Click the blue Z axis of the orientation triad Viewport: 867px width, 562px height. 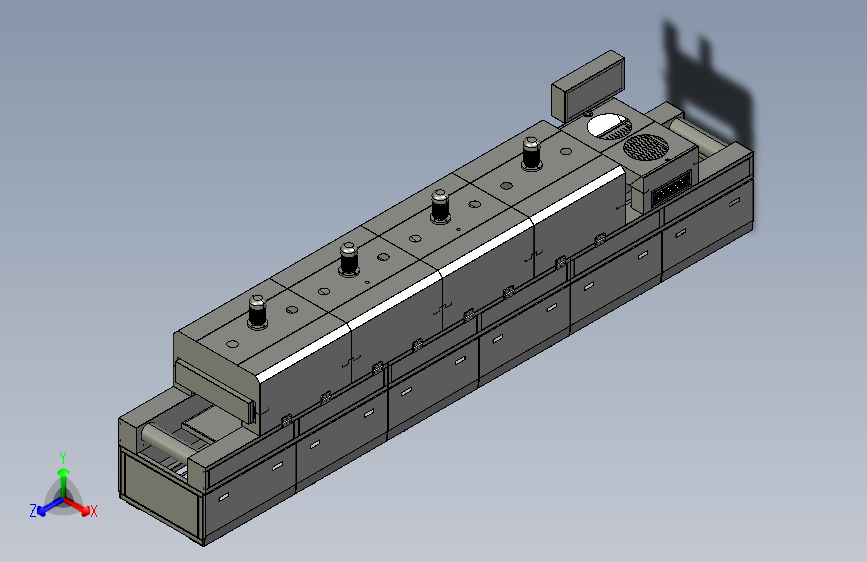pyautogui.click(x=50, y=506)
